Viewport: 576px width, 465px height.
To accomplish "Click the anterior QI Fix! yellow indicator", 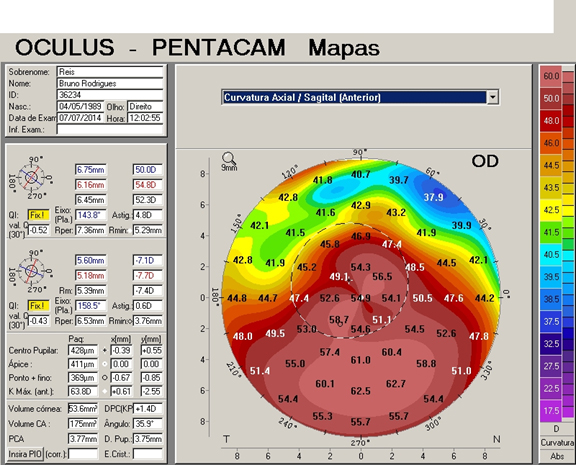I will pos(38,215).
